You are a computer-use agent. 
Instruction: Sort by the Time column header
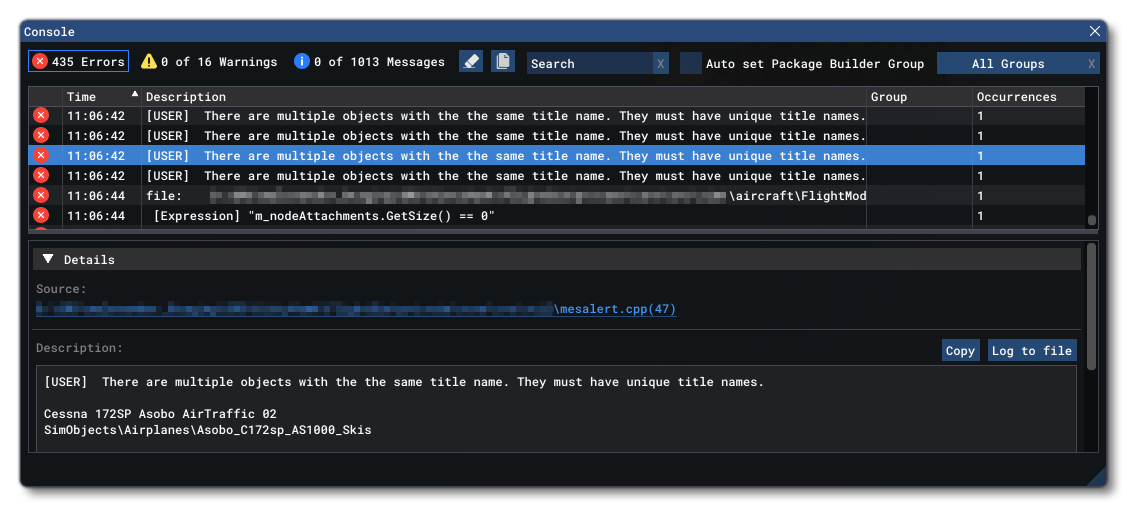(103, 96)
